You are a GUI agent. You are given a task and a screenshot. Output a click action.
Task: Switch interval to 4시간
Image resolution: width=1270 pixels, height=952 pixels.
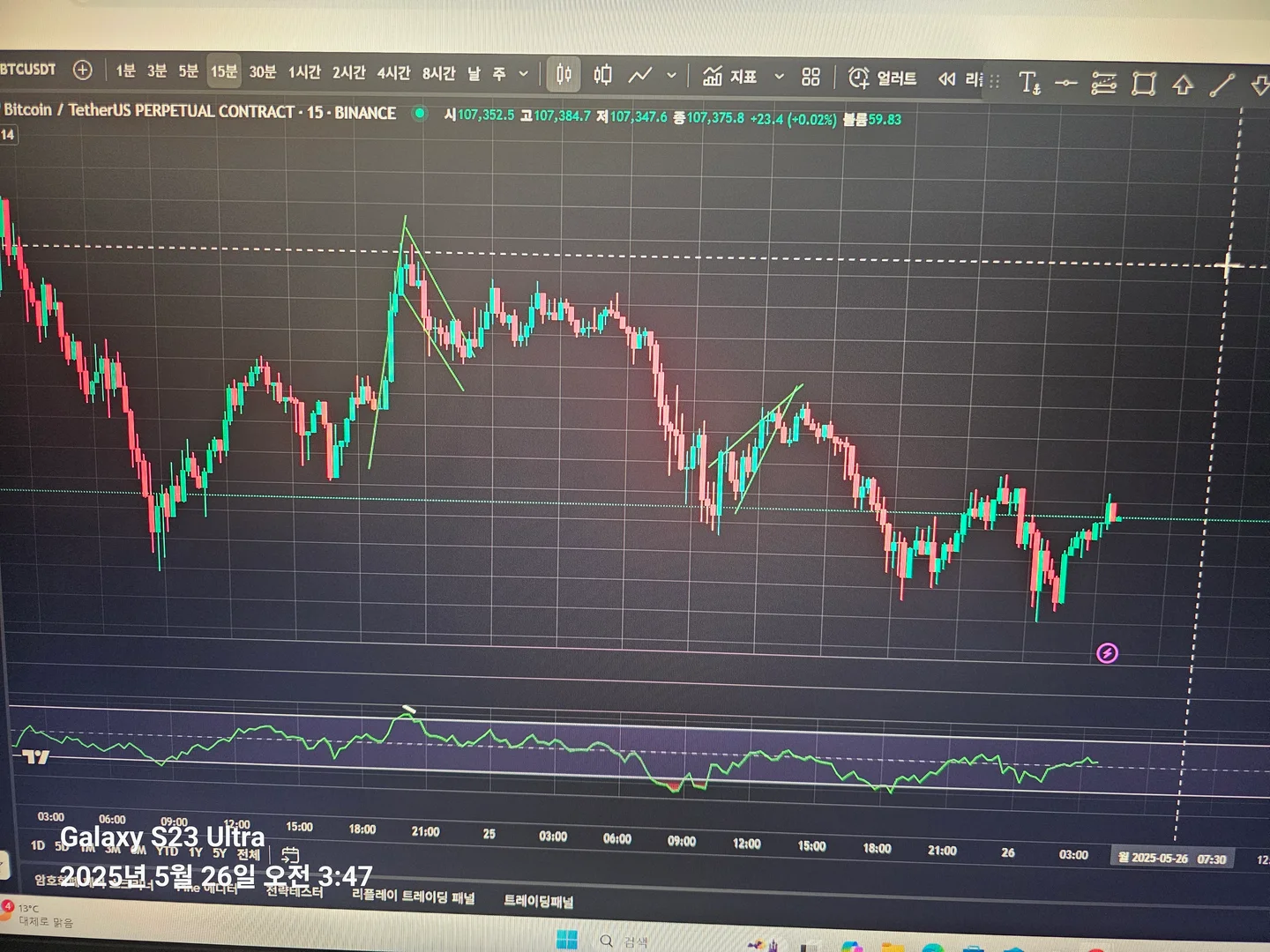pyautogui.click(x=393, y=73)
